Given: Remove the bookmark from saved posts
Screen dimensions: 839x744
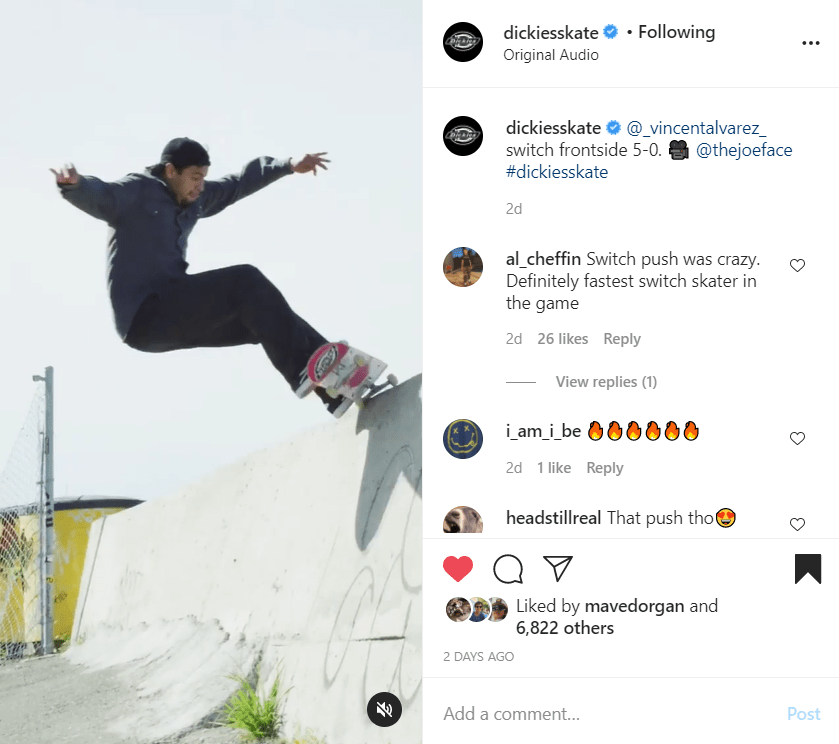Looking at the screenshot, I should pyautogui.click(x=808, y=568).
